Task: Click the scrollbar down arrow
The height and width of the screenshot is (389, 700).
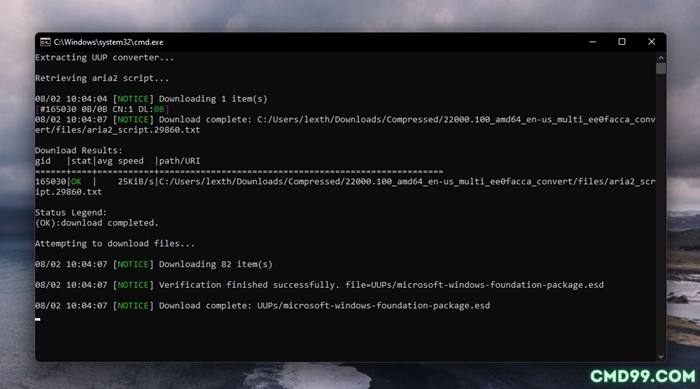Action: pyautogui.click(x=661, y=356)
